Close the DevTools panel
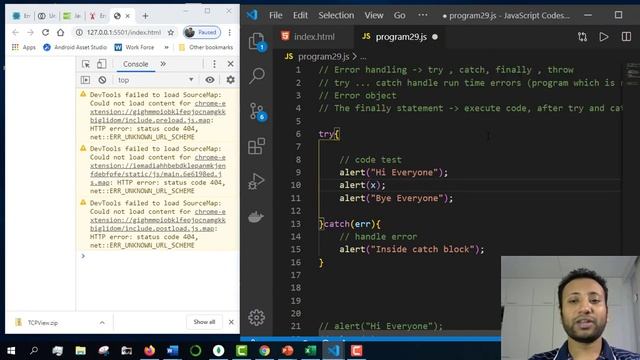 [x=231, y=64]
